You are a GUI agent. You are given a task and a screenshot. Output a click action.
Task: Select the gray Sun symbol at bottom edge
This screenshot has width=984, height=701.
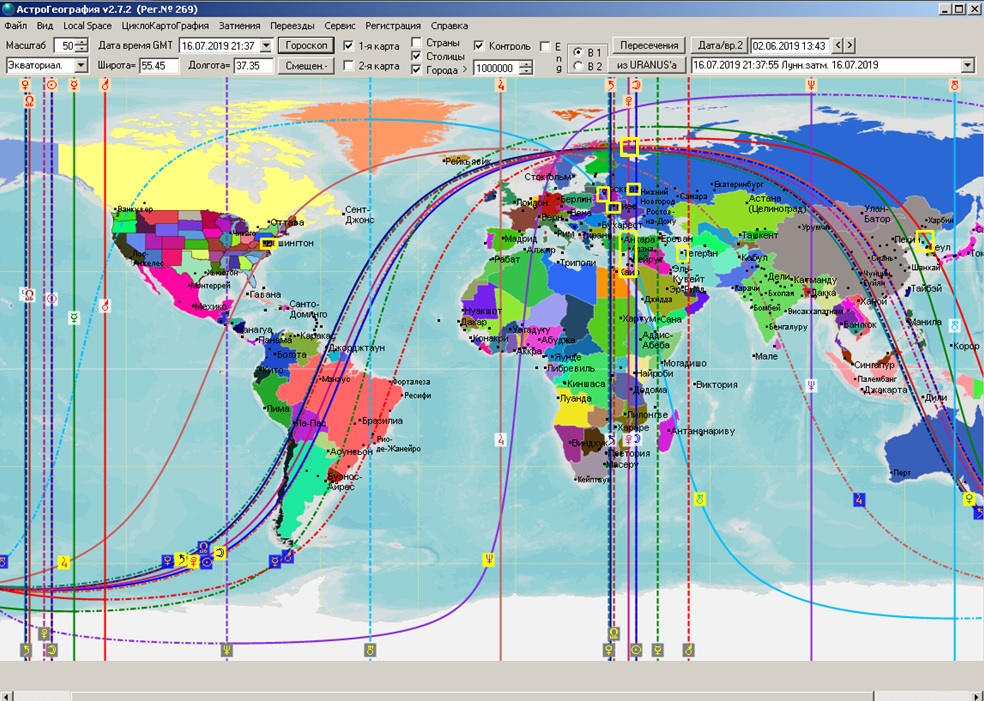636,650
